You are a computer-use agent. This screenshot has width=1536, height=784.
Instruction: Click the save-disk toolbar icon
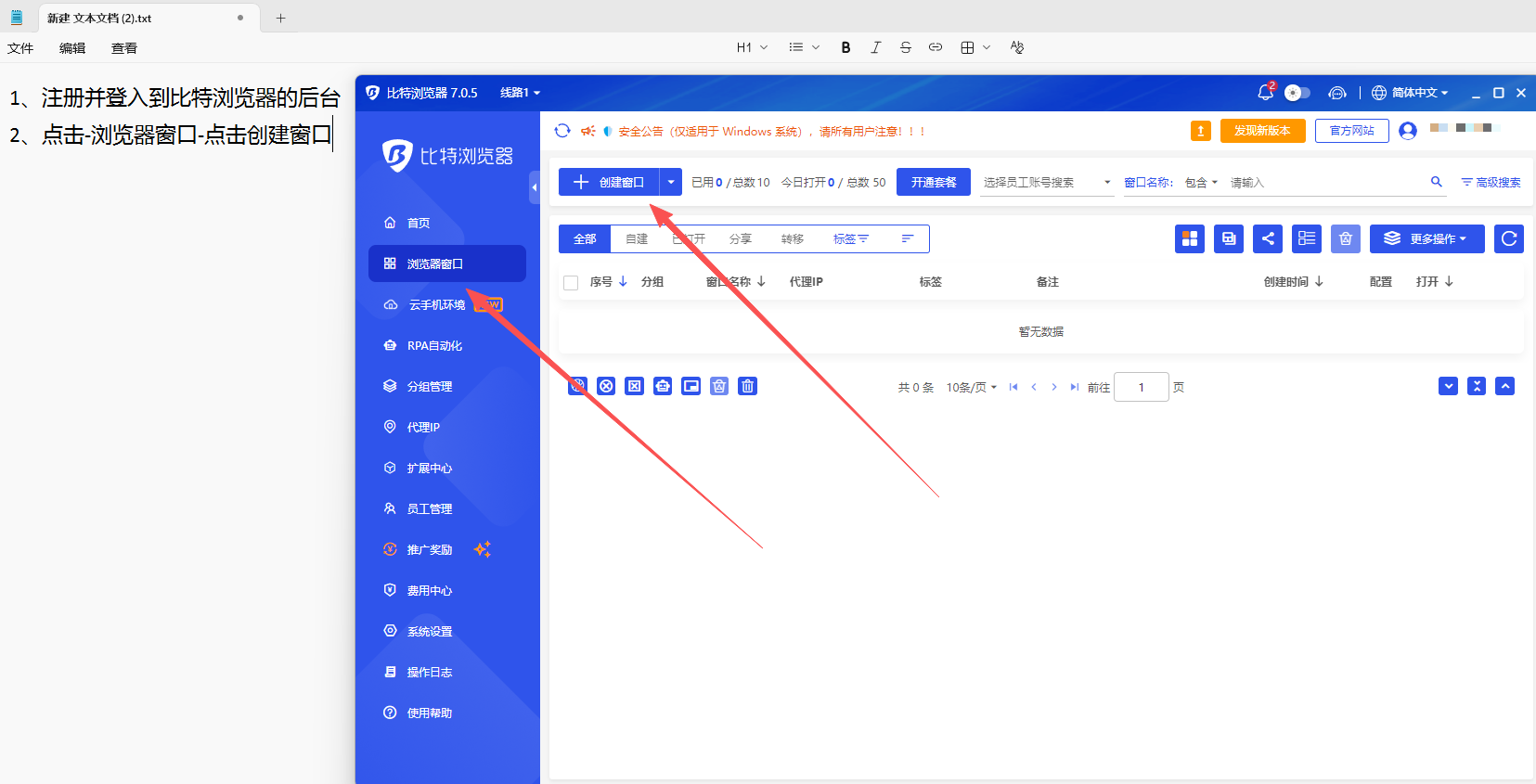1229,238
